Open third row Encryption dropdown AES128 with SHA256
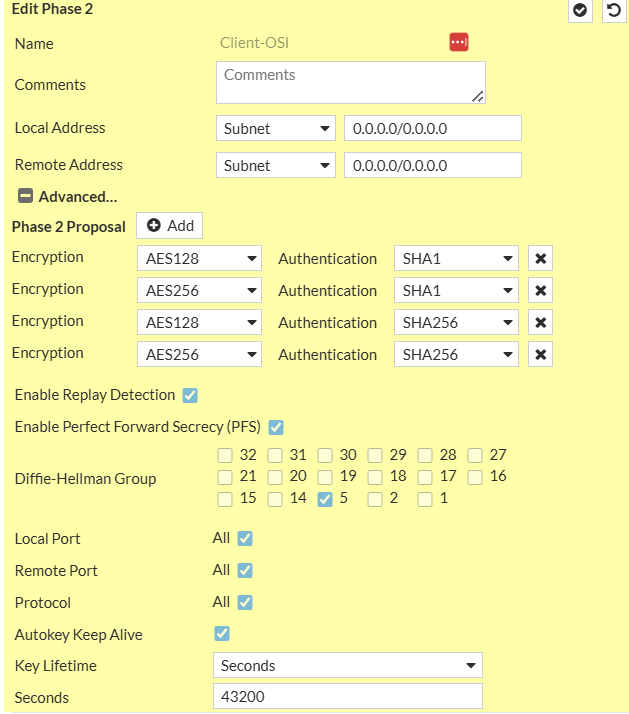 point(199,322)
